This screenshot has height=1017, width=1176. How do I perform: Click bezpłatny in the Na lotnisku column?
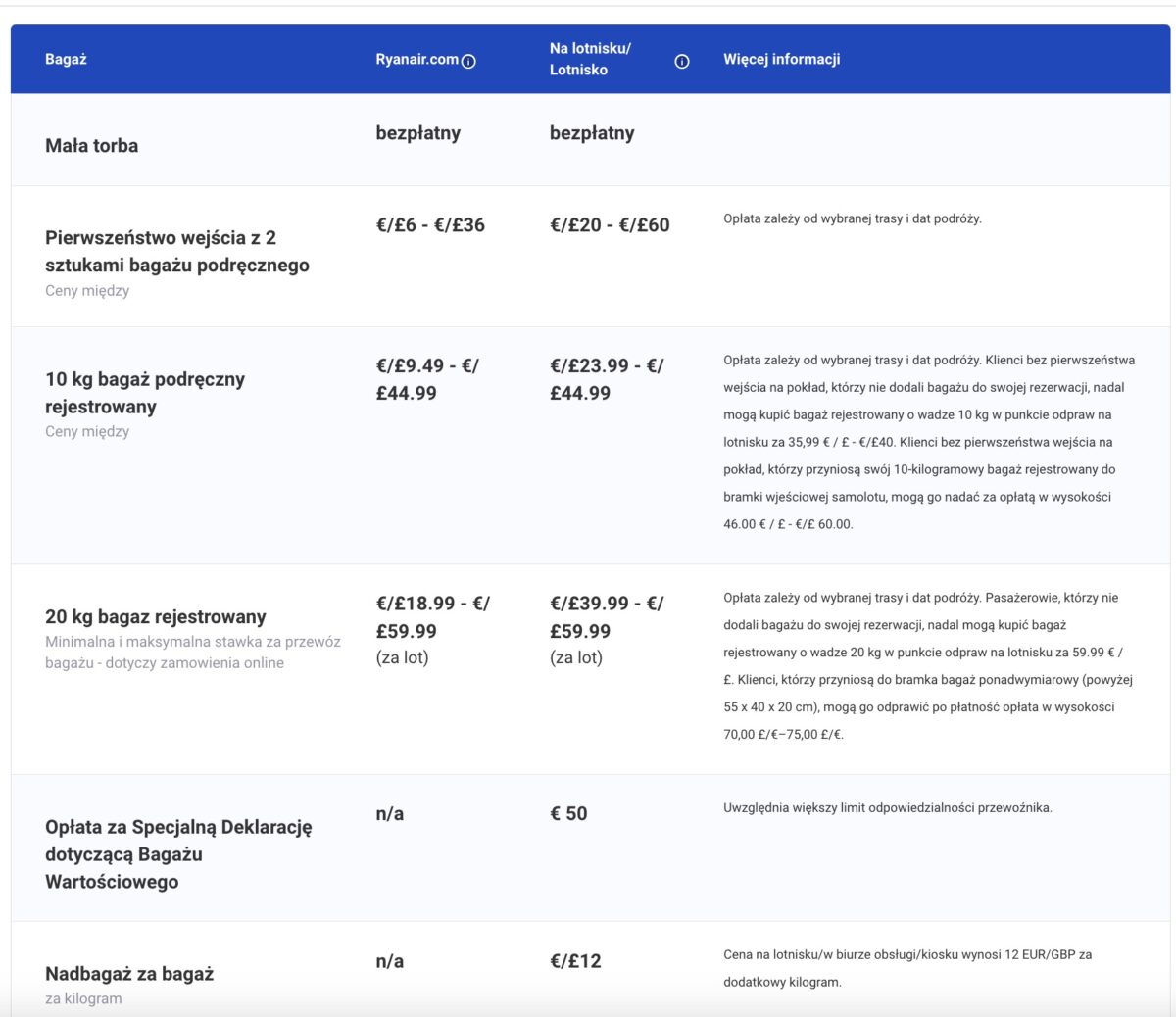click(x=592, y=133)
